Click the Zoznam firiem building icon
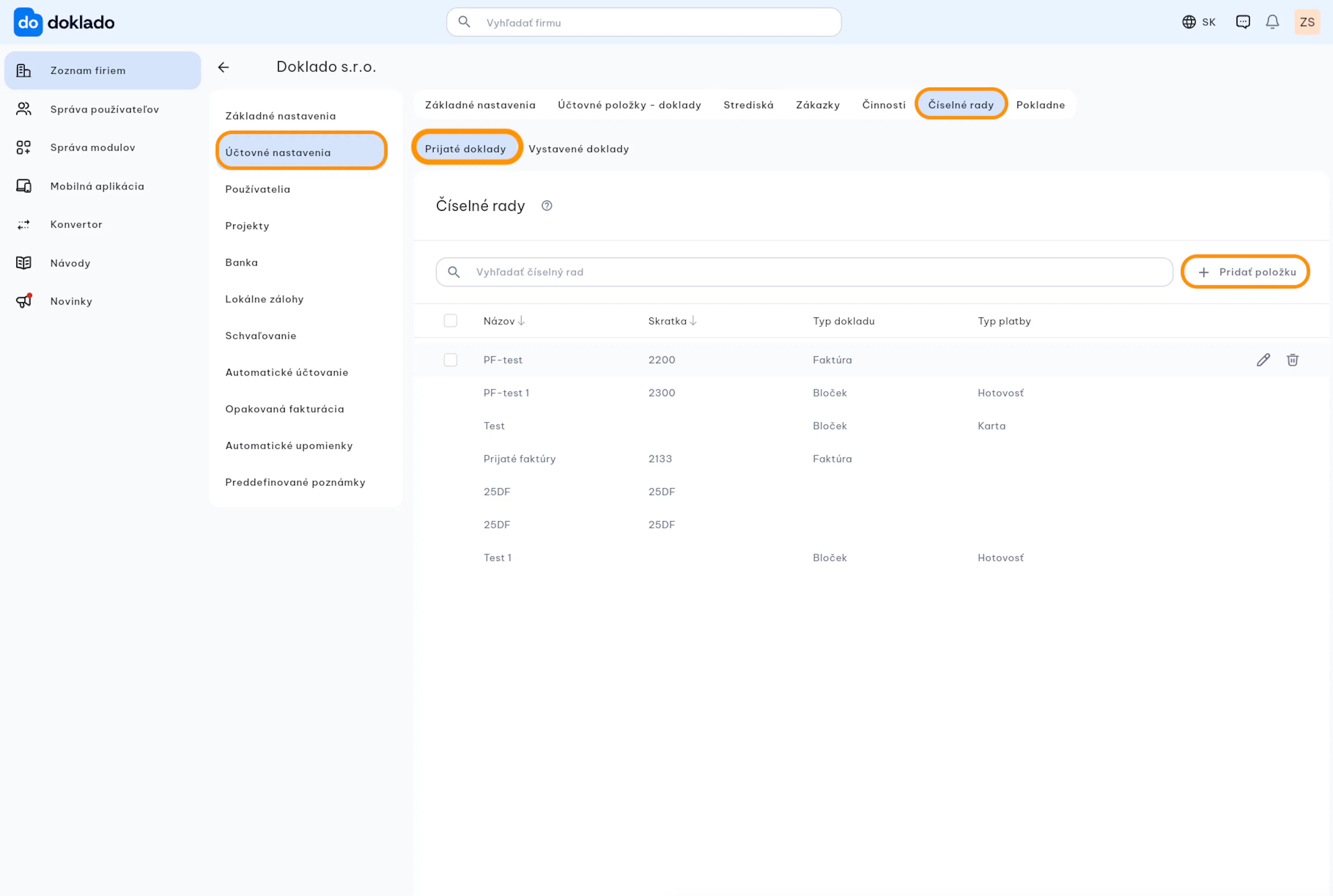 pos(24,70)
